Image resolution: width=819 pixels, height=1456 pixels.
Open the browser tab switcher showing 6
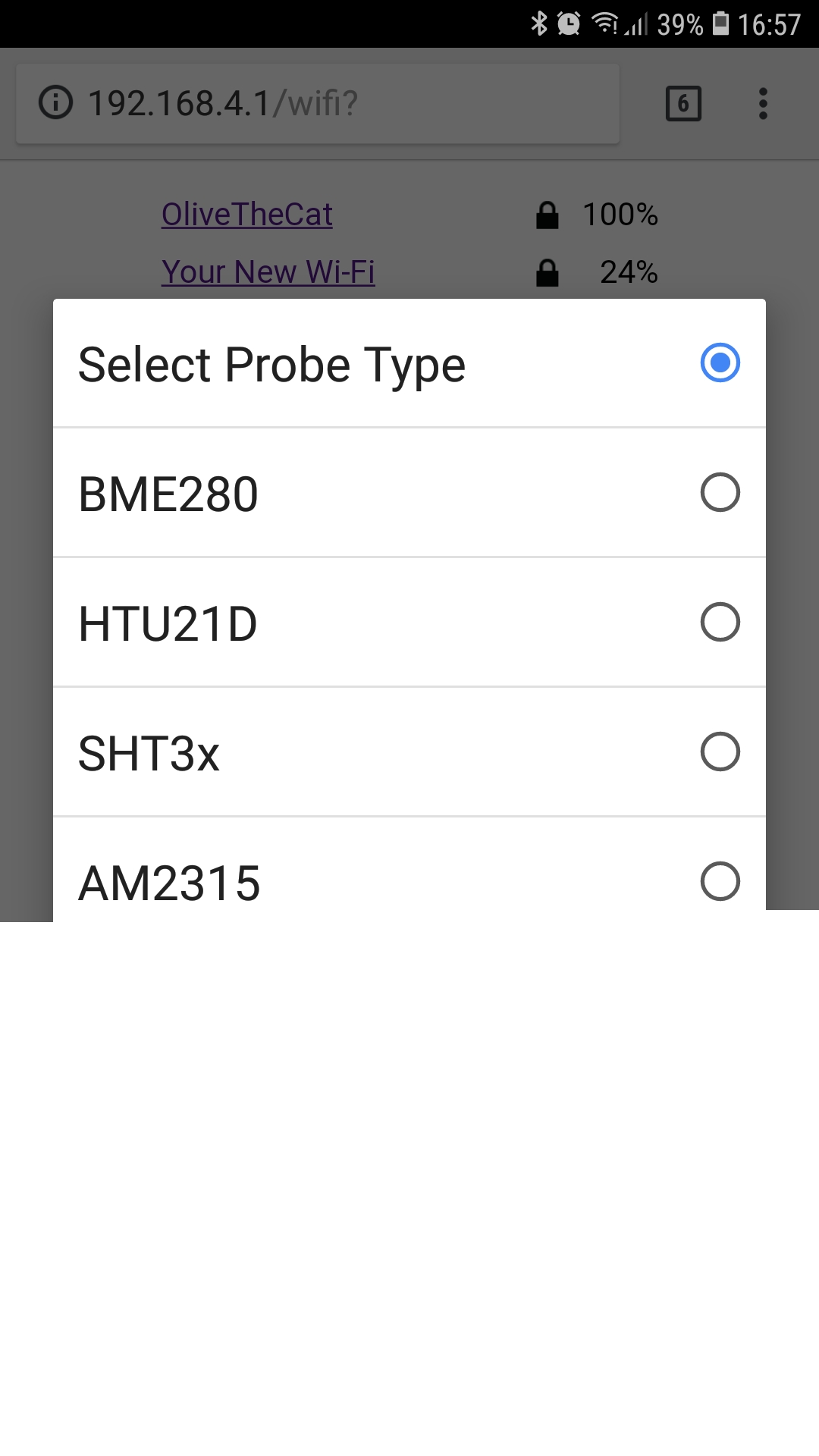[683, 104]
